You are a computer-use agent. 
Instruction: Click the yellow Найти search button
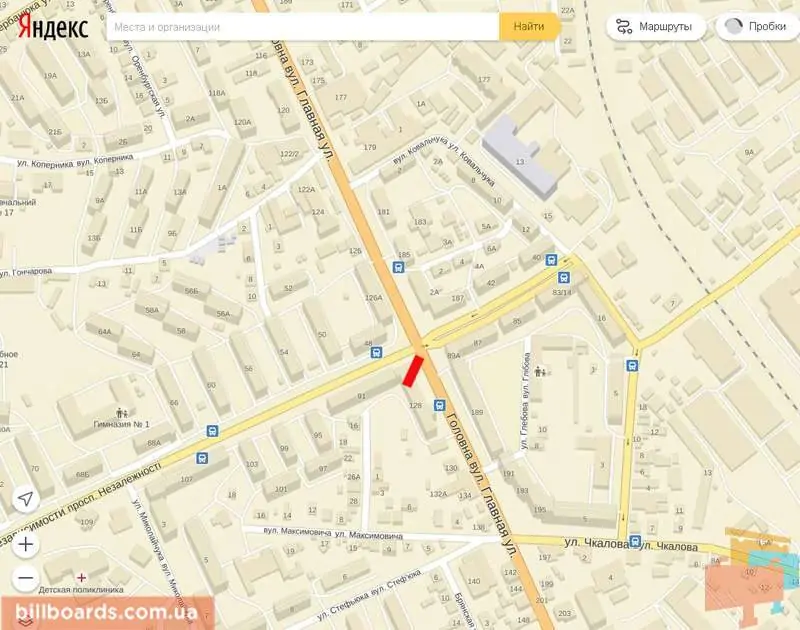(x=529, y=27)
